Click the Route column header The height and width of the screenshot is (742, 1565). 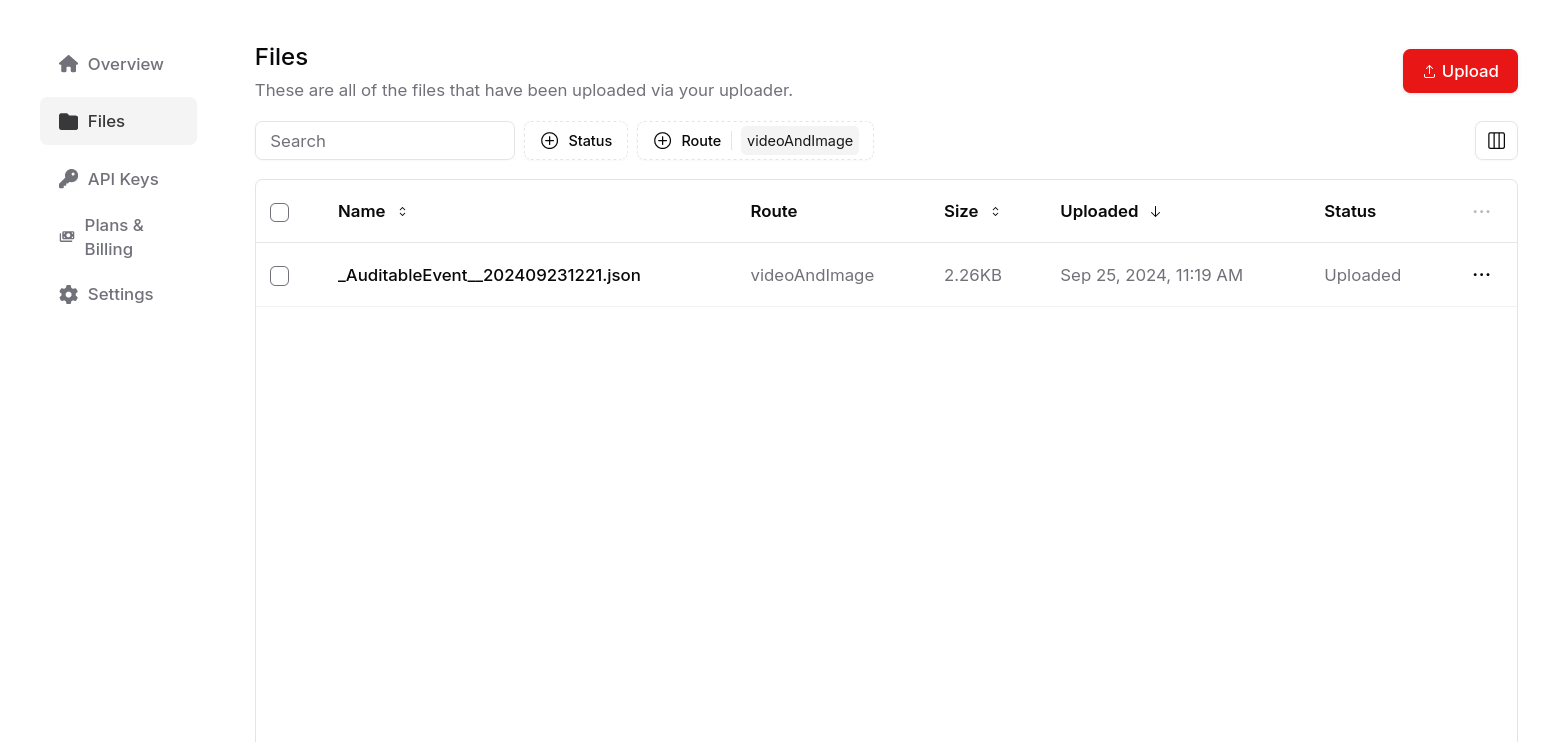774,211
